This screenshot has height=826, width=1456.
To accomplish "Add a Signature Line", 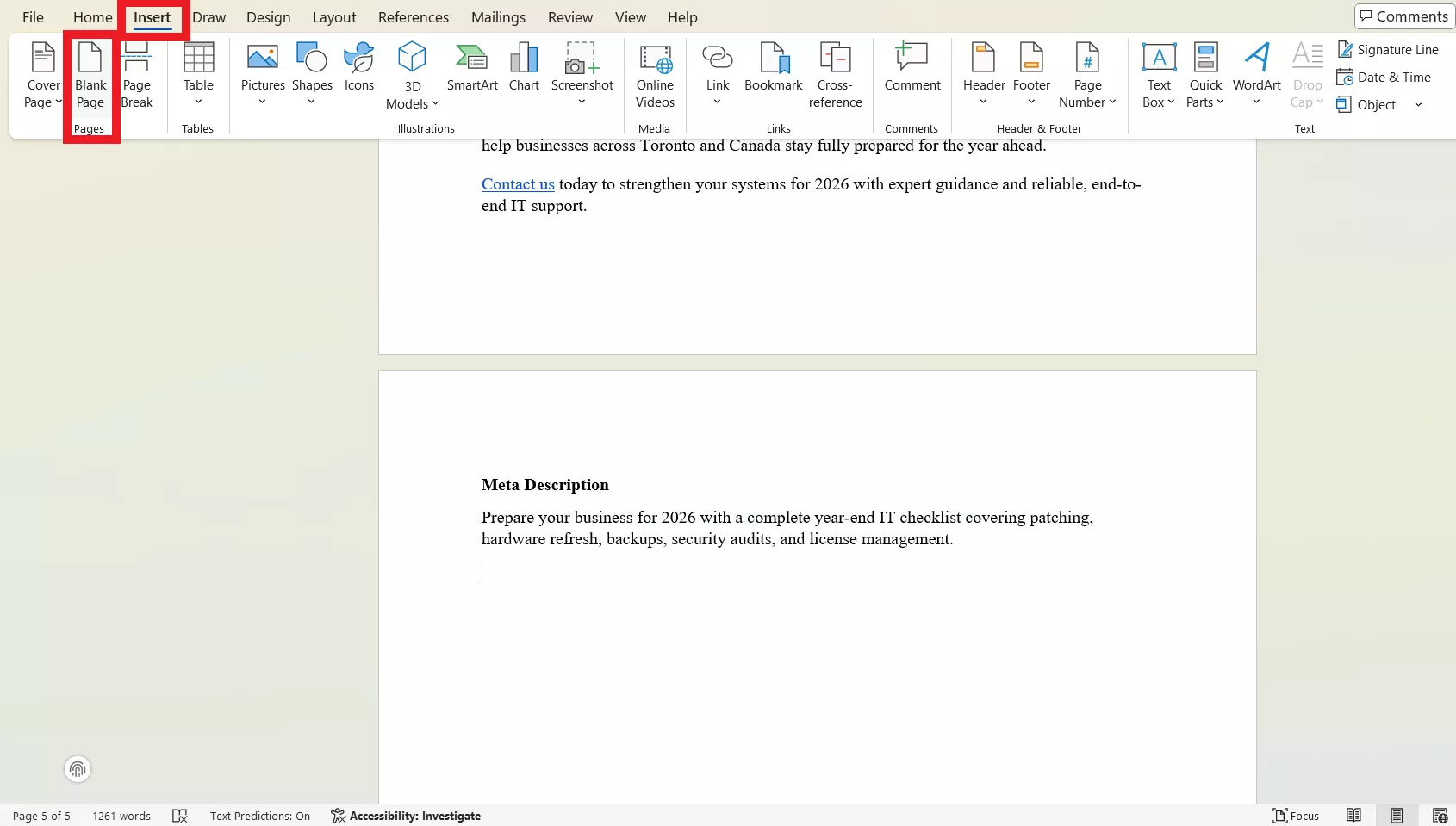I will pyautogui.click(x=1388, y=50).
